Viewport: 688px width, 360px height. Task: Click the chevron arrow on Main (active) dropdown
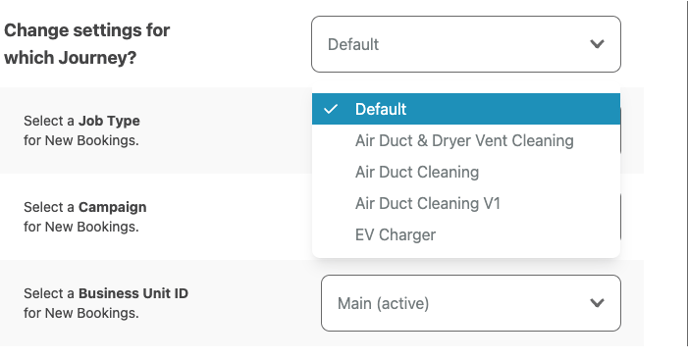[597, 303]
